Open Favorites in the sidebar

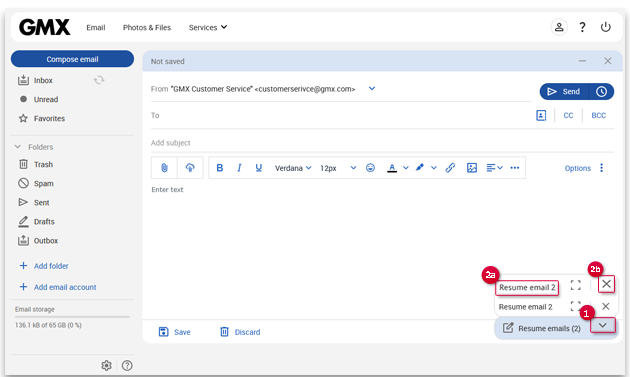pyautogui.click(x=49, y=119)
